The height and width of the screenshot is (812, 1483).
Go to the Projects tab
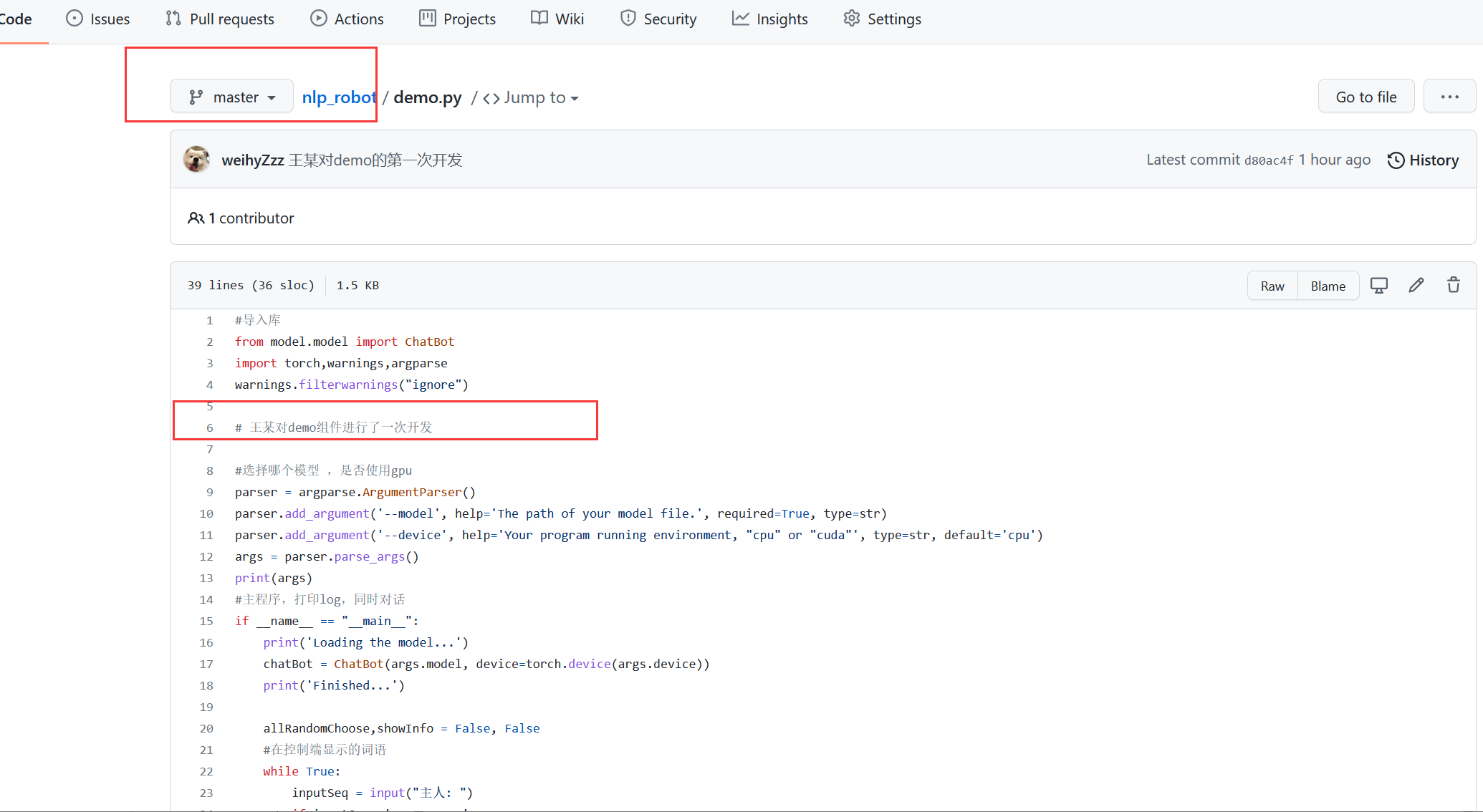point(457,19)
